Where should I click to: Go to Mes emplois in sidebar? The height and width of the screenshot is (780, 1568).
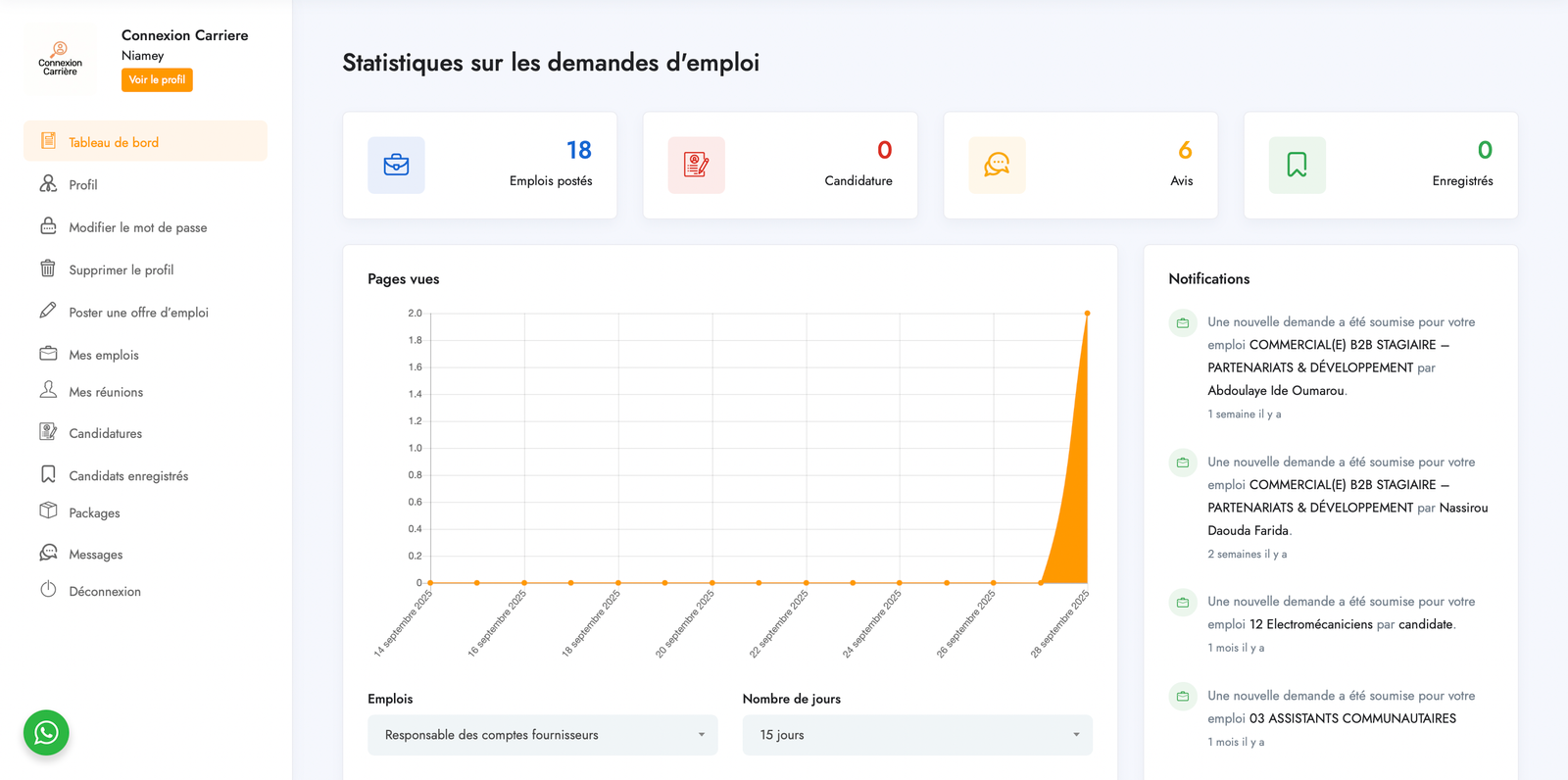pos(104,355)
